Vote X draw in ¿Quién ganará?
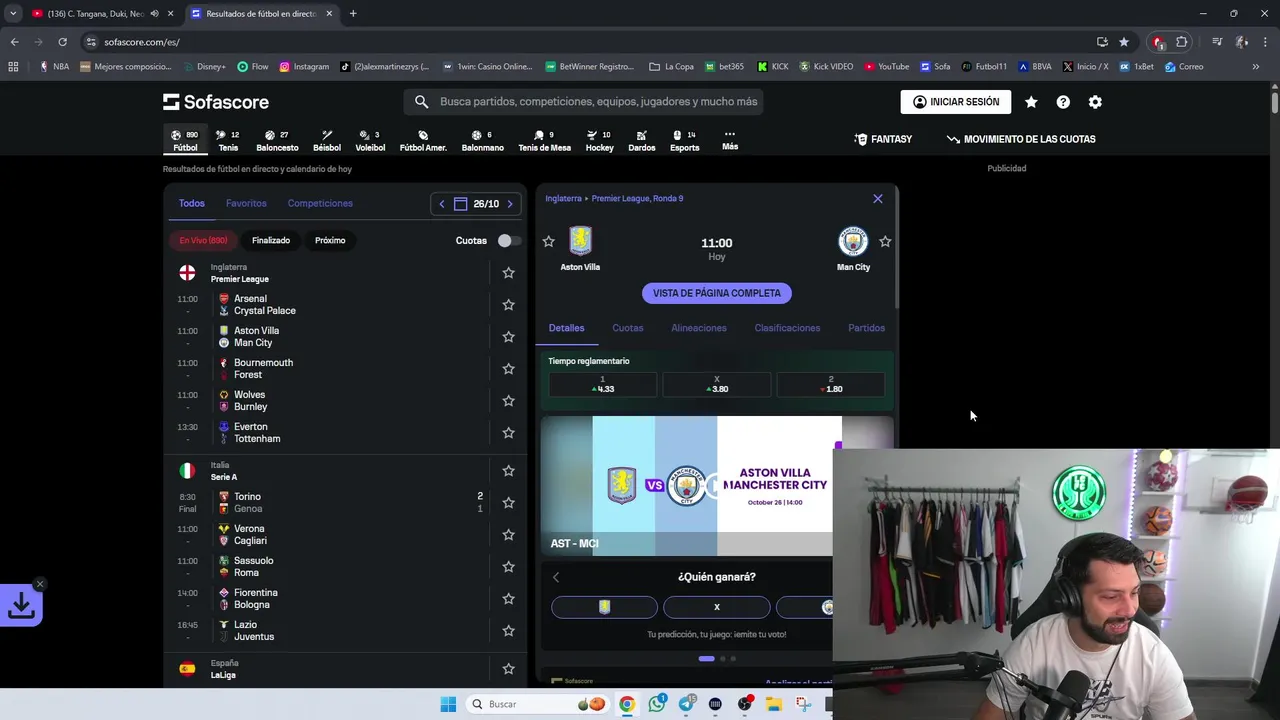The image size is (1280, 720). (x=717, y=607)
